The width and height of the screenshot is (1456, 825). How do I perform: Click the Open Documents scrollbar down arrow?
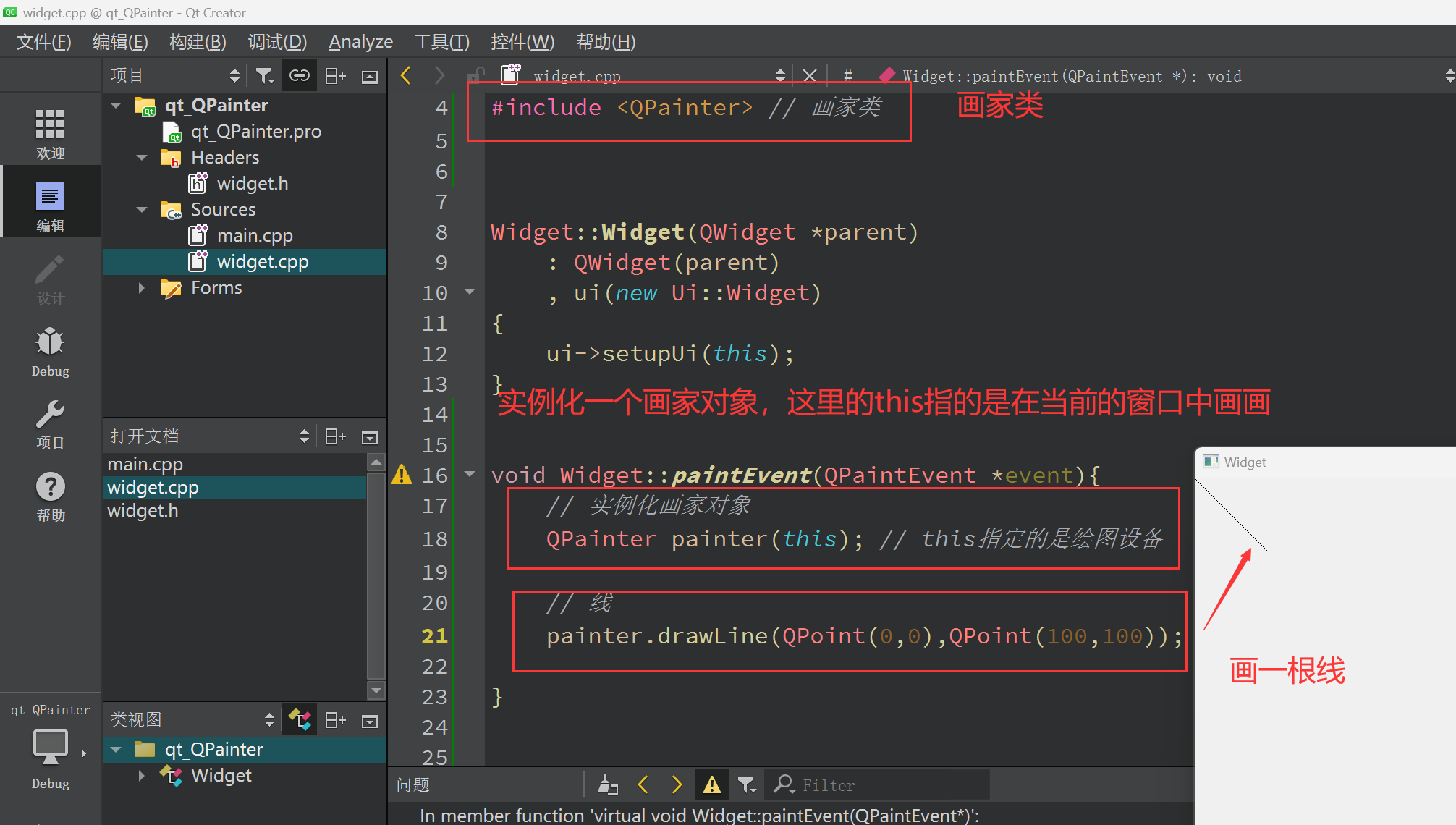point(376,690)
